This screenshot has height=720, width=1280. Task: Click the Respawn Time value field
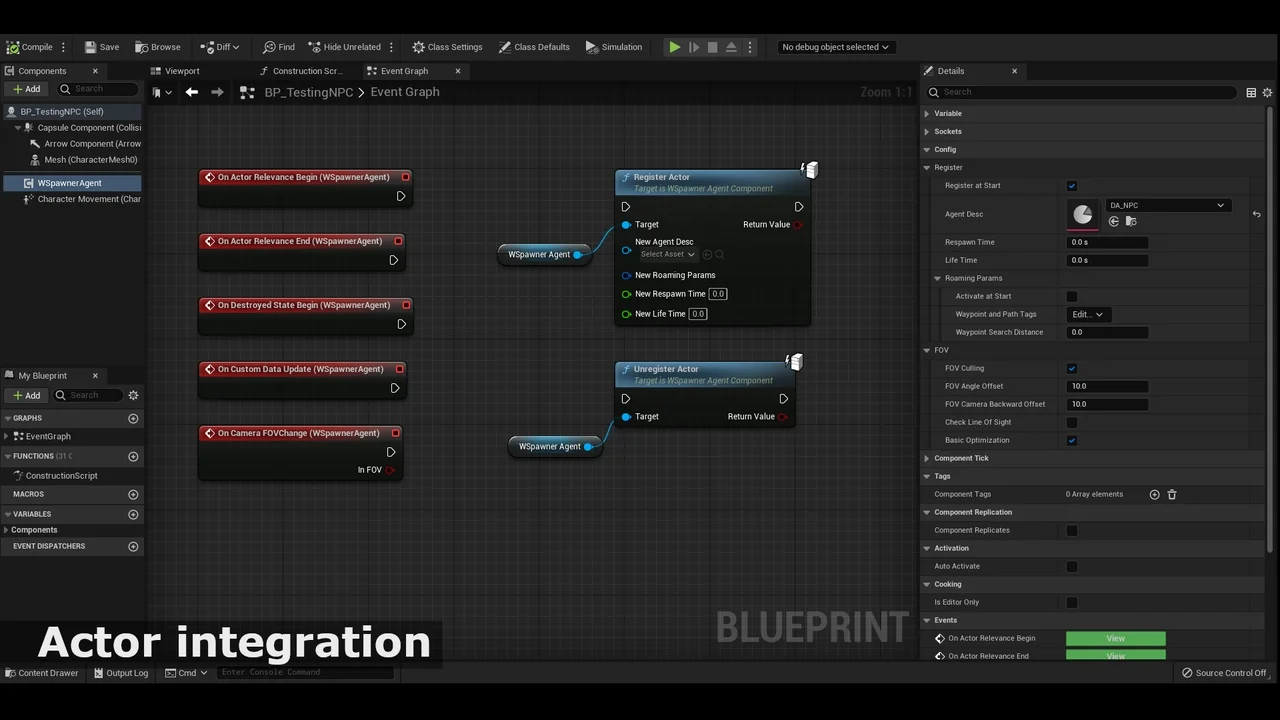tap(1107, 242)
